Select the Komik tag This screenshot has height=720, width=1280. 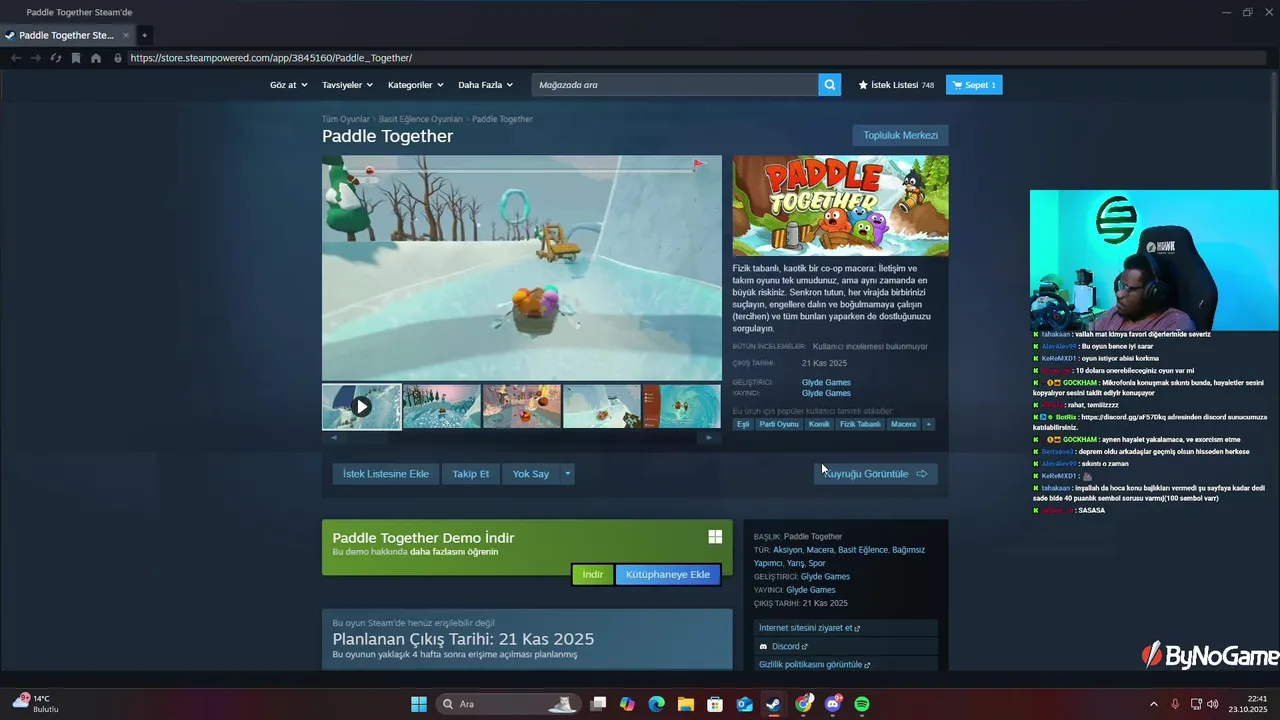click(x=819, y=424)
